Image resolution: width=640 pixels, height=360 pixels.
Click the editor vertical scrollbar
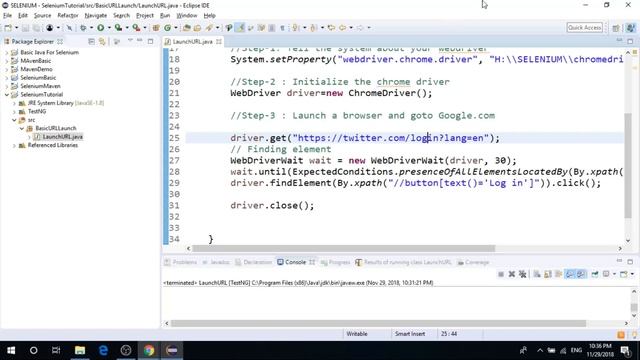click(628, 165)
